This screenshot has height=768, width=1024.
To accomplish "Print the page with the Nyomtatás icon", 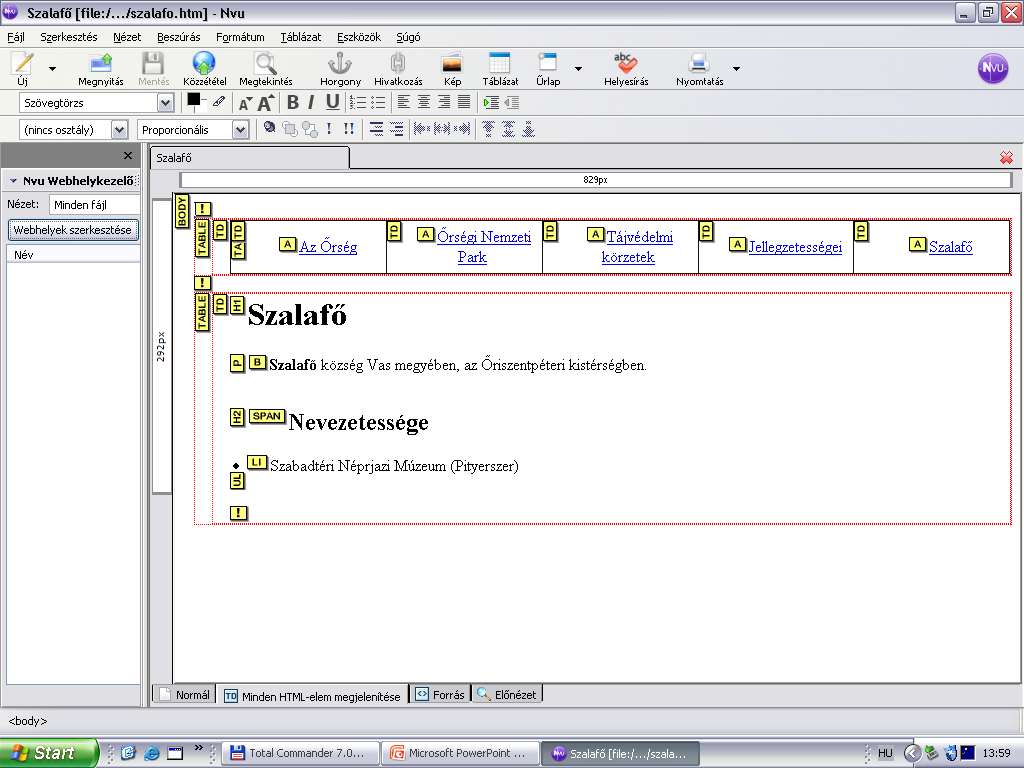I will (699, 68).
